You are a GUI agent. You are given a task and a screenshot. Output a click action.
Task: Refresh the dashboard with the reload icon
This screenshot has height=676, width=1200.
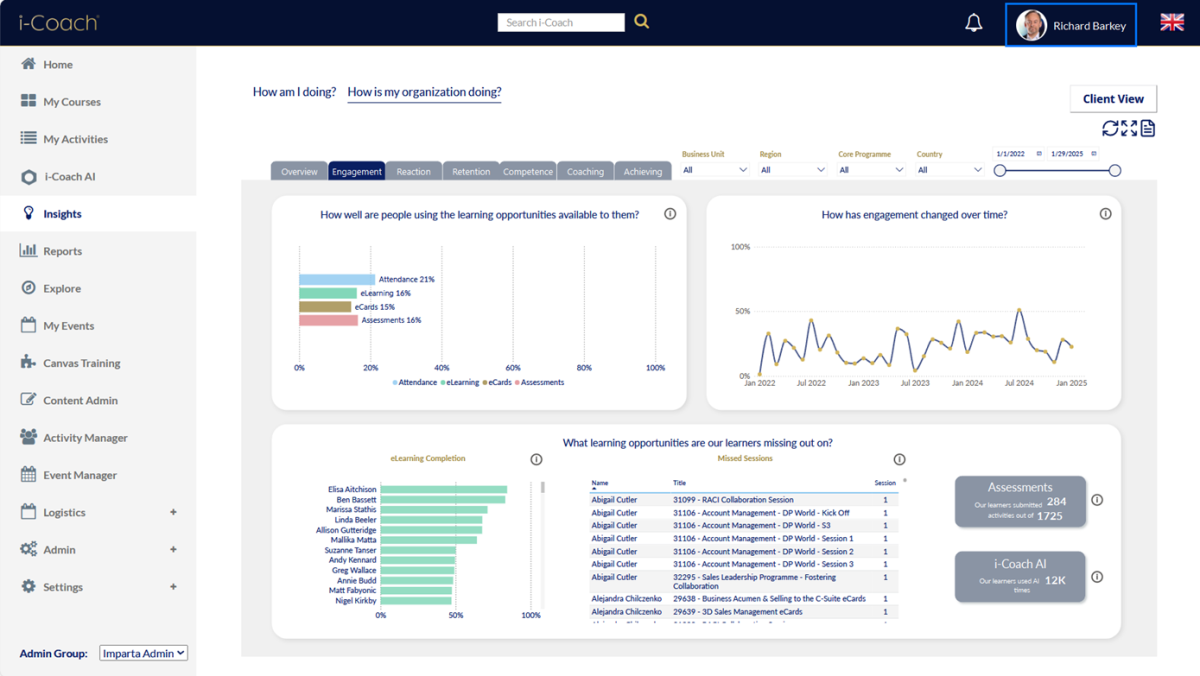pos(1110,128)
